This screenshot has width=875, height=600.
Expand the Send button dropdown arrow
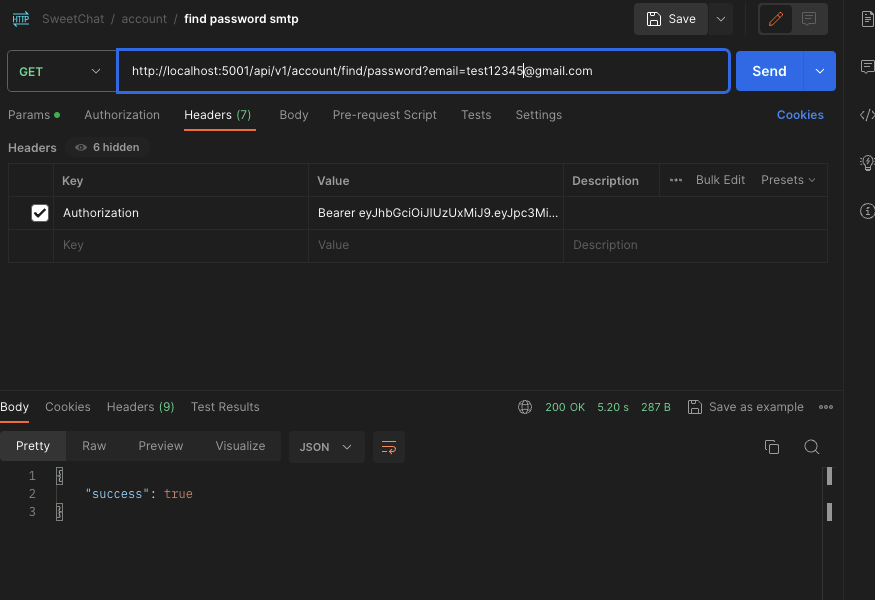click(x=820, y=71)
